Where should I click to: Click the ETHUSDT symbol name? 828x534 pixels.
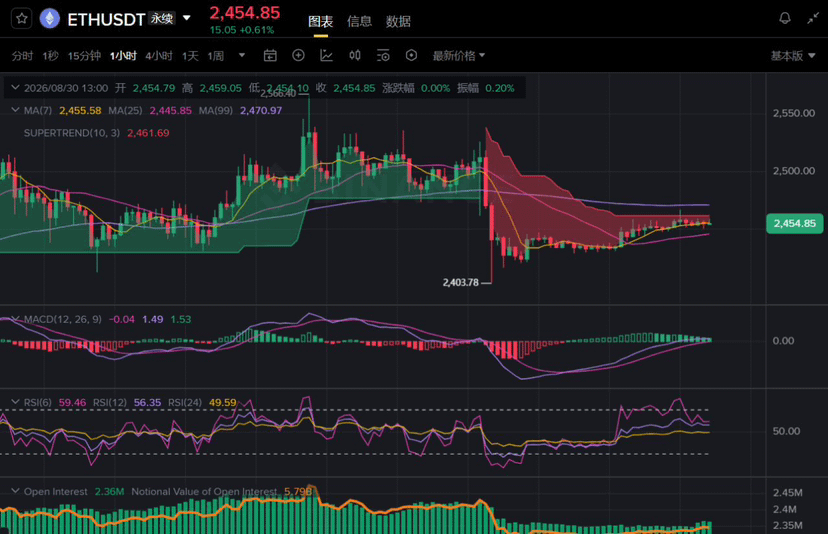(106, 20)
